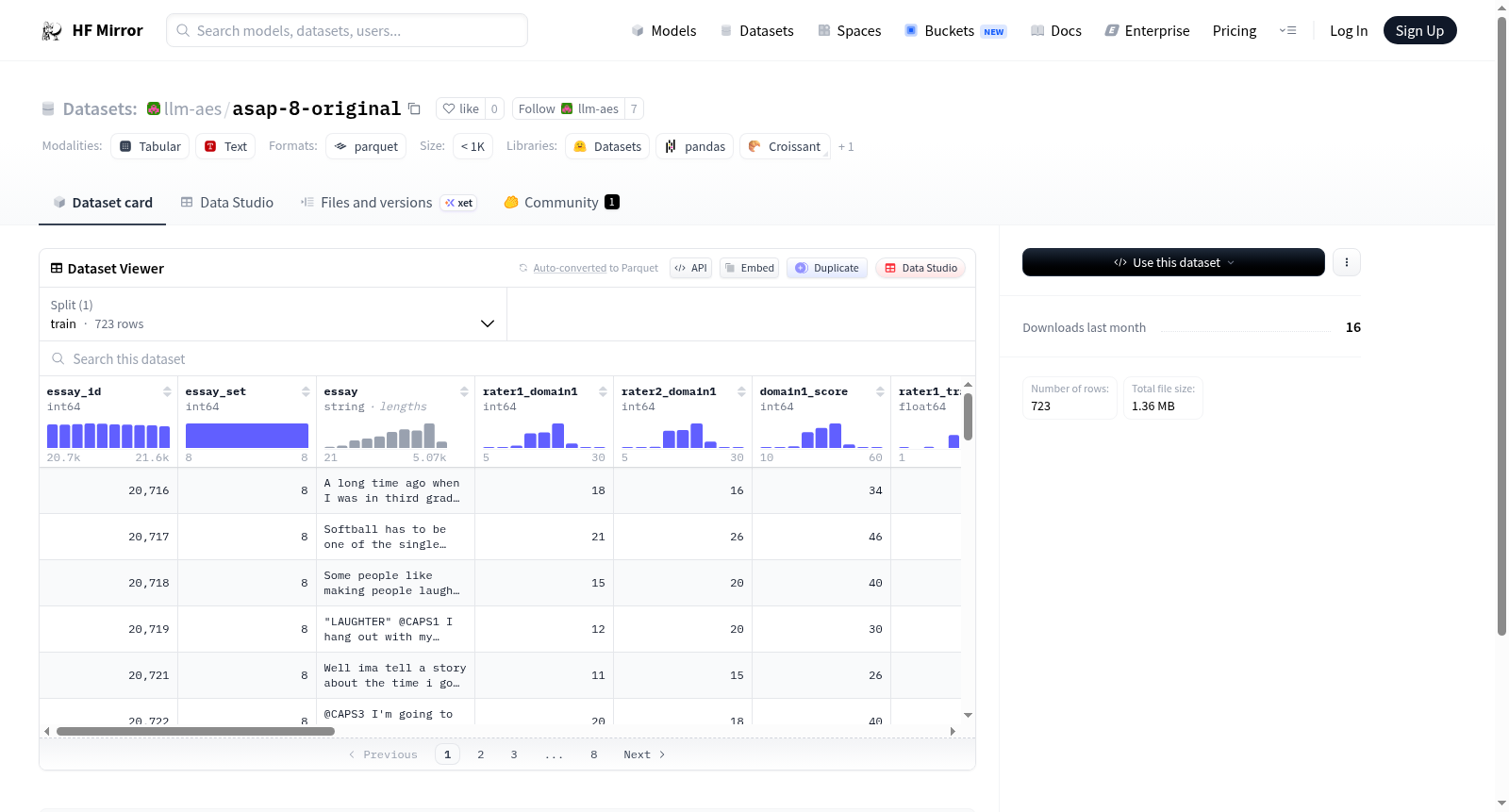Follow the llm-aes organization
The width and height of the screenshot is (1509, 812).
[568, 108]
